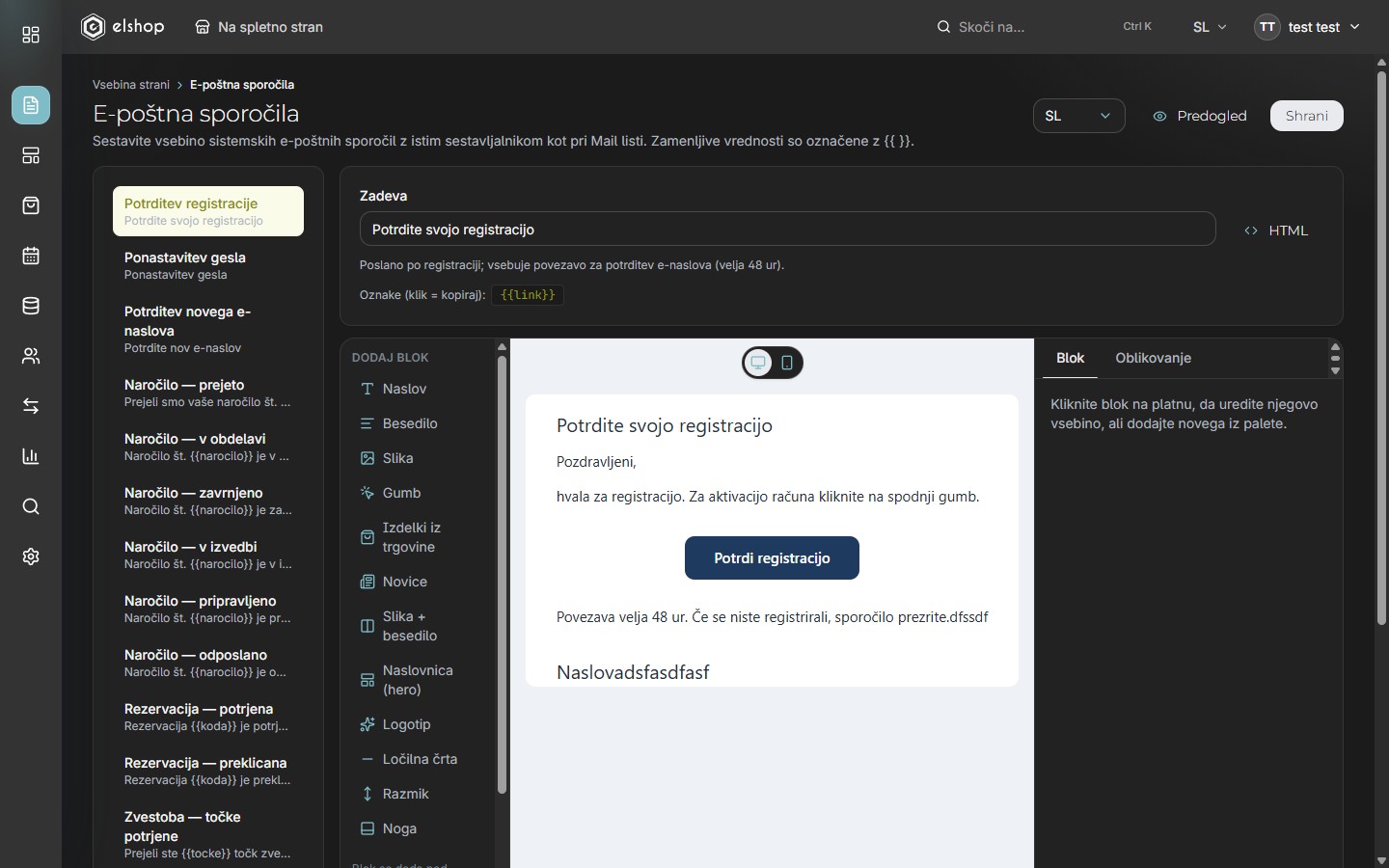This screenshot has height=868, width=1389.
Task: Open the users sidebar icon
Action: click(31, 356)
